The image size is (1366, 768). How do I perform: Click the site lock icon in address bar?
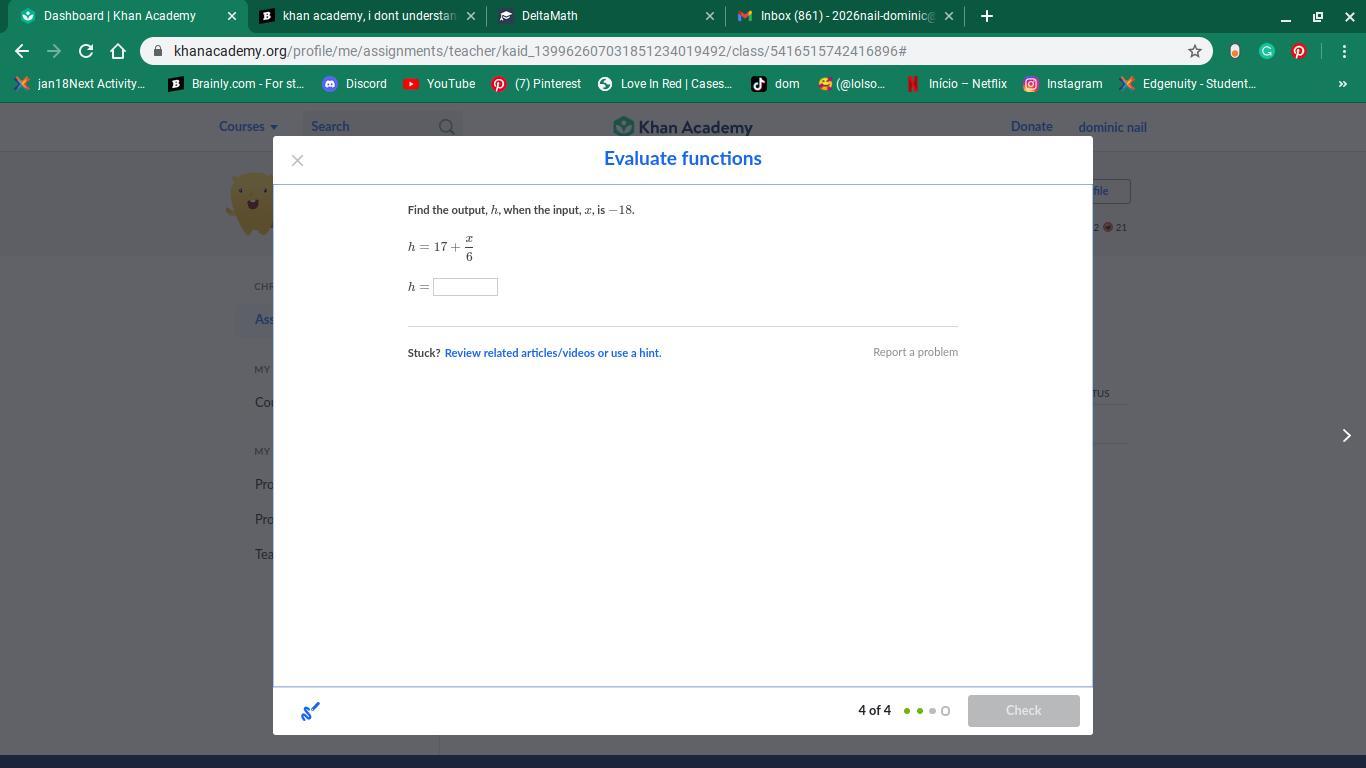coord(158,51)
